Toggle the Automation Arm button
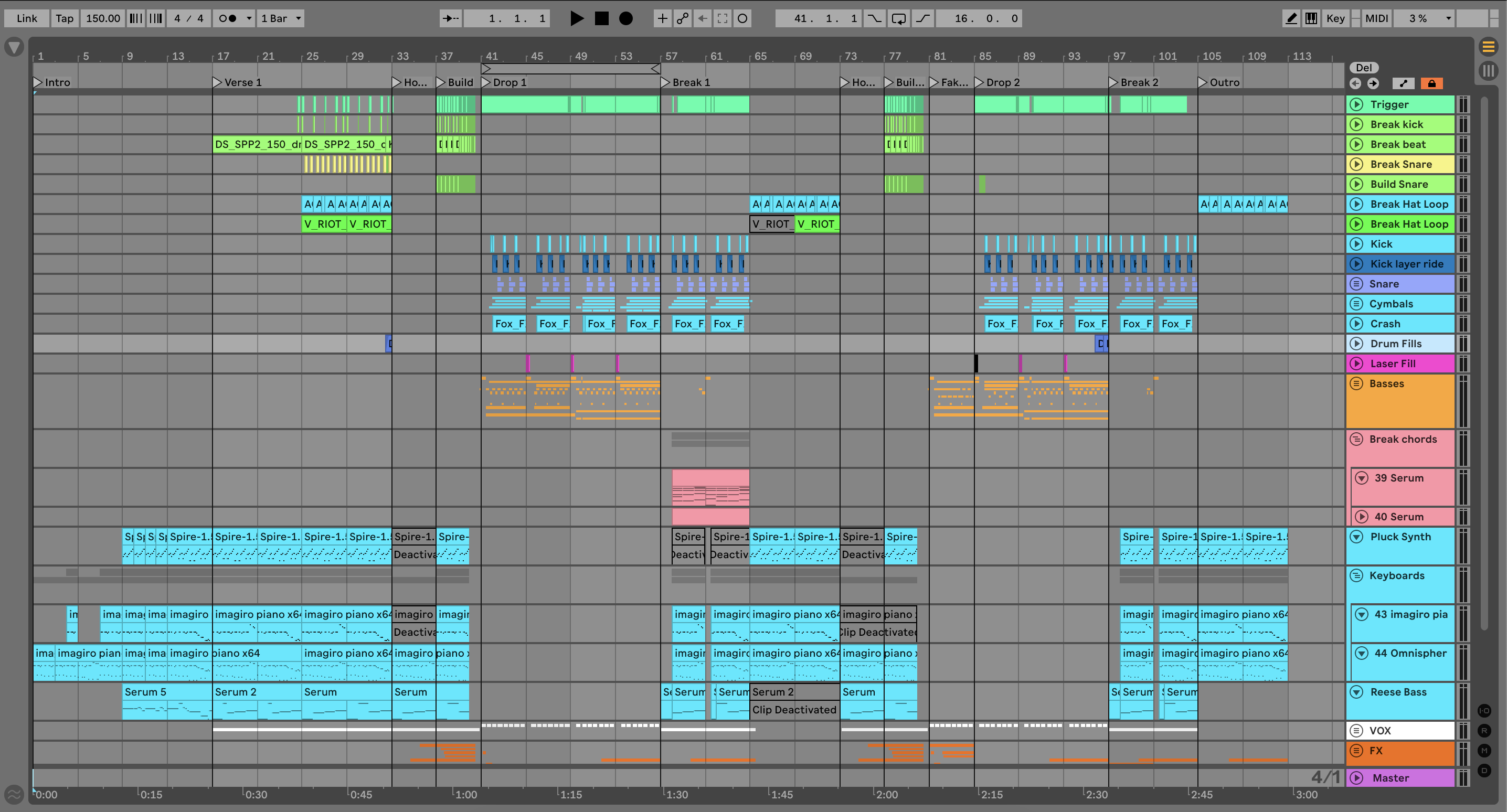The height and width of the screenshot is (812, 1507). pyautogui.click(x=682, y=18)
